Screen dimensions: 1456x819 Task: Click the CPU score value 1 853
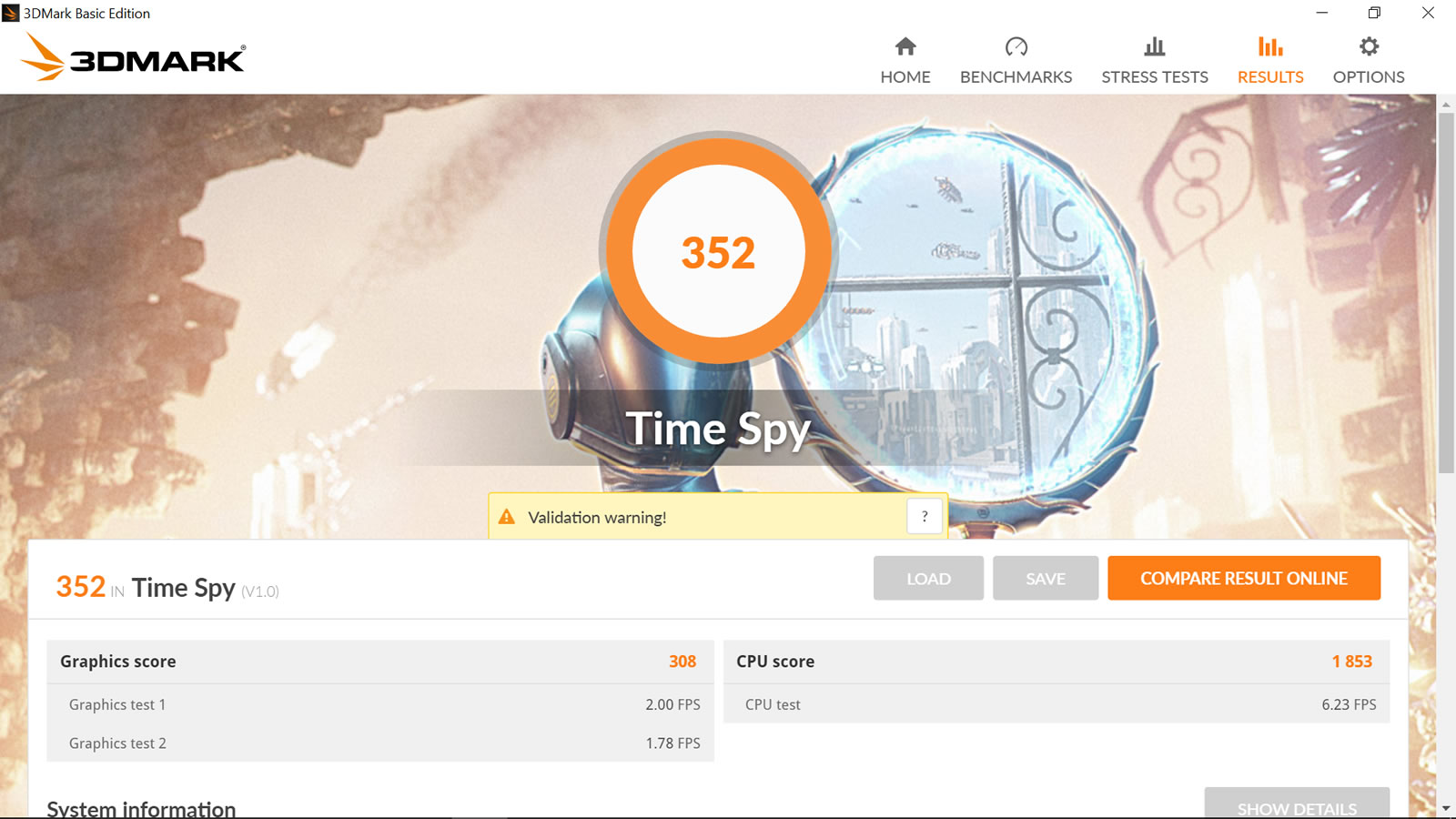(x=1352, y=662)
